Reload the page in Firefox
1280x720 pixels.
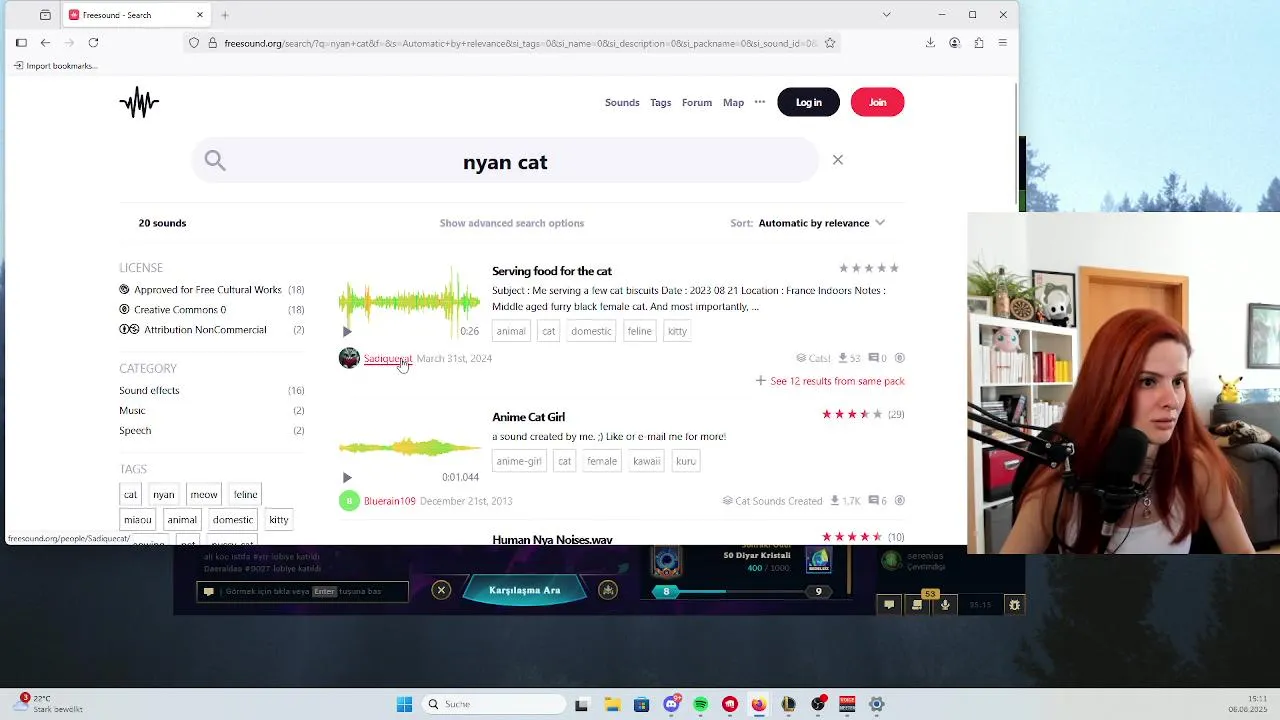[x=93, y=43]
